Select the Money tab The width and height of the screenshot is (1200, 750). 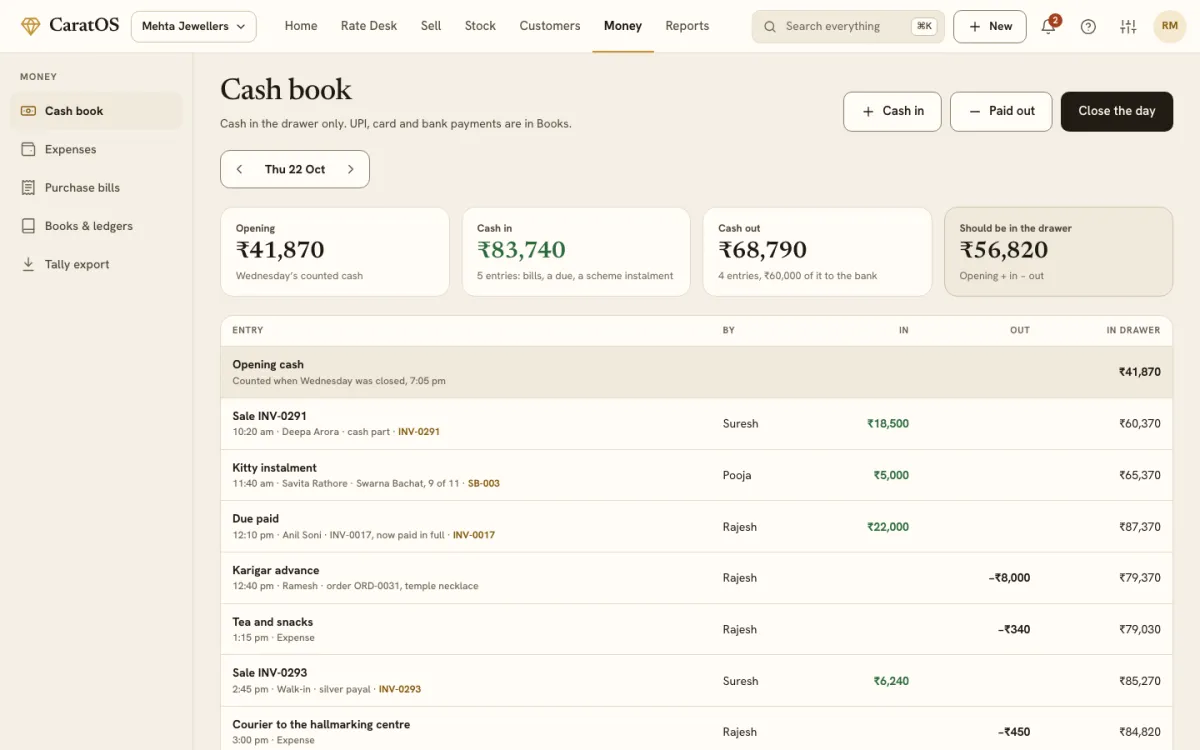[623, 26]
